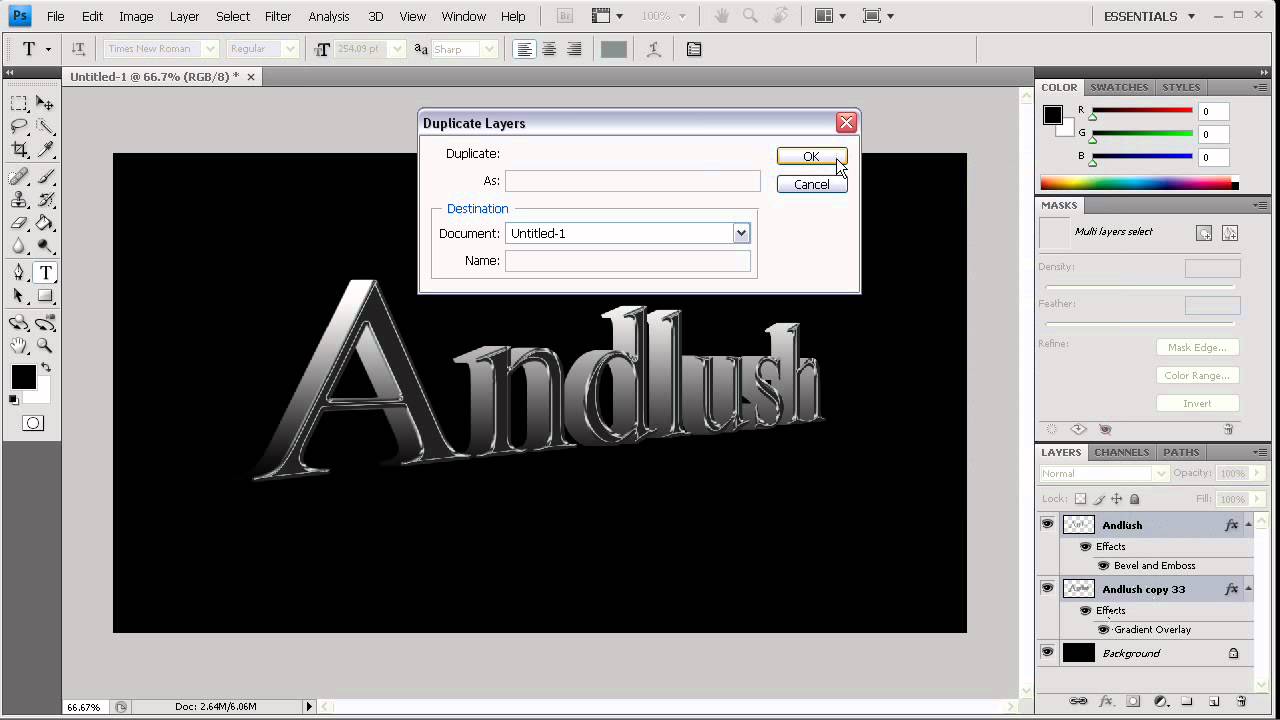The height and width of the screenshot is (720, 1280).
Task: Toggle Gradient Overlay effect visibility
Action: (1104, 629)
